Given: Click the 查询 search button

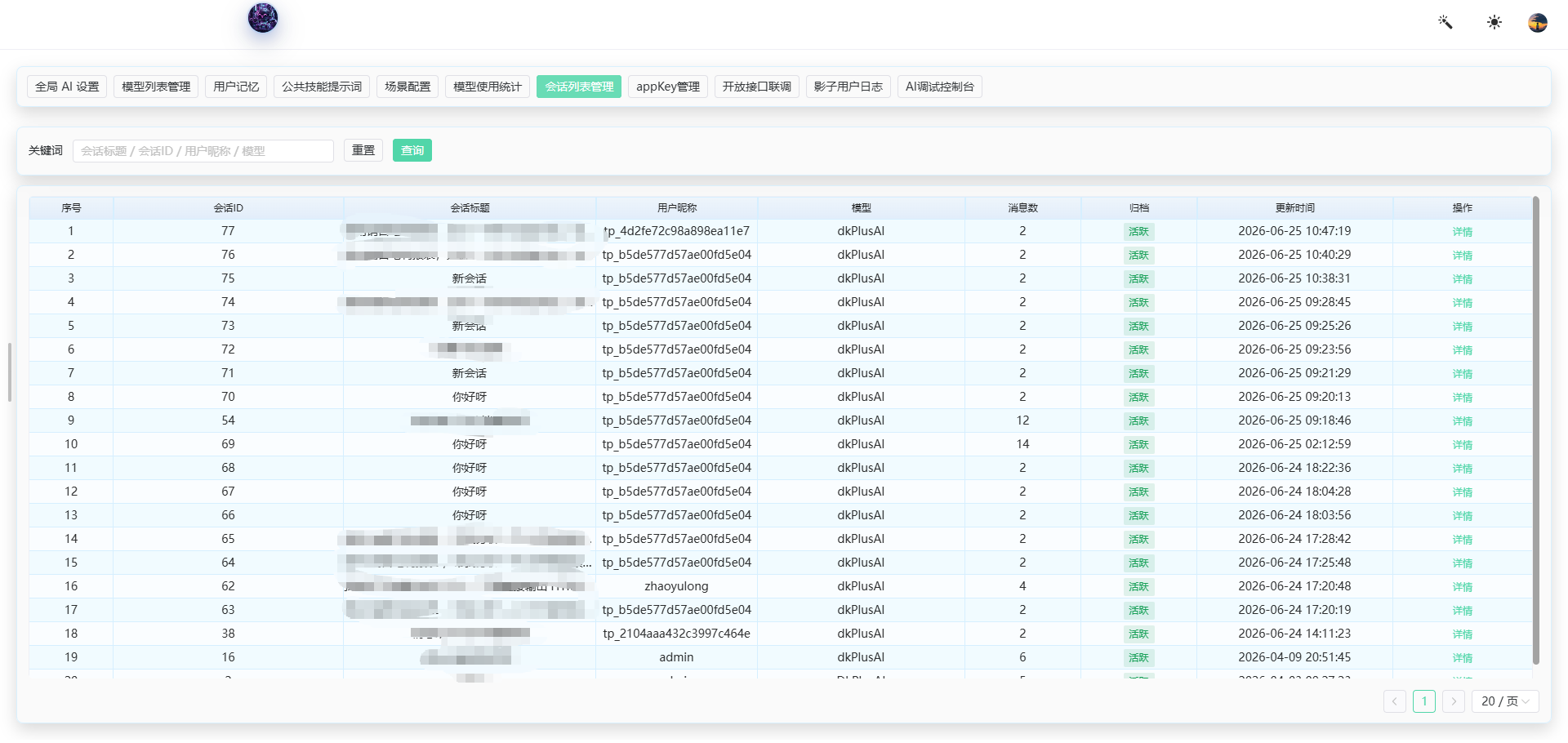Looking at the screenshot, I should (x=412, y=150).
